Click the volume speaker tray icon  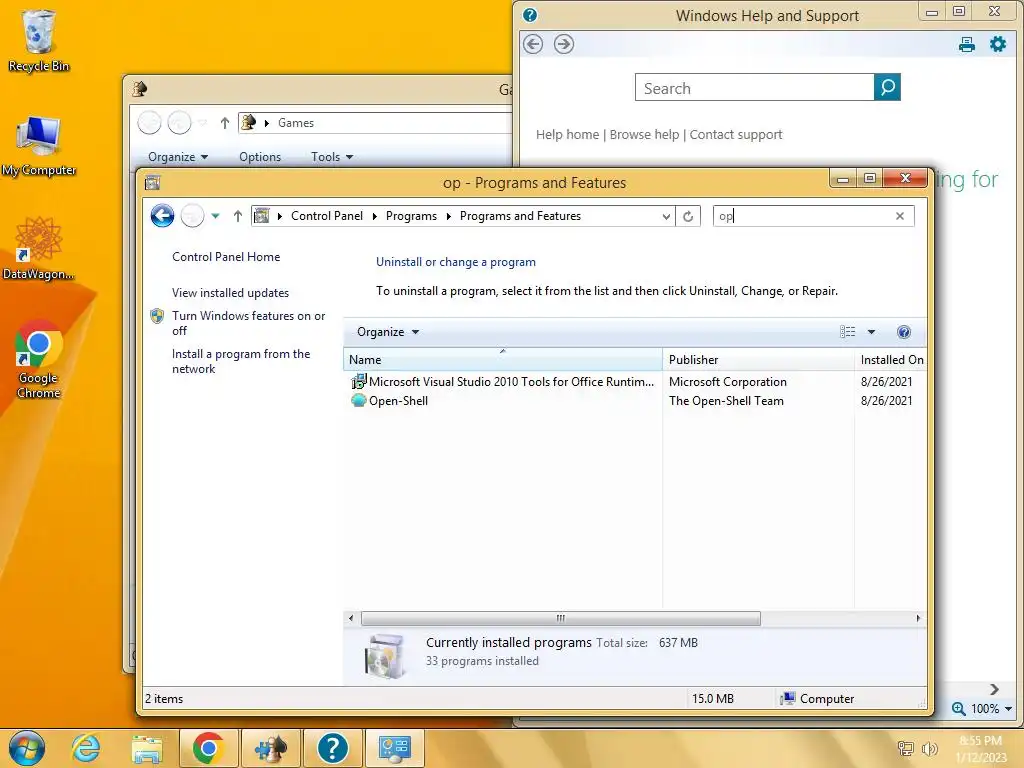click(929, 748)
